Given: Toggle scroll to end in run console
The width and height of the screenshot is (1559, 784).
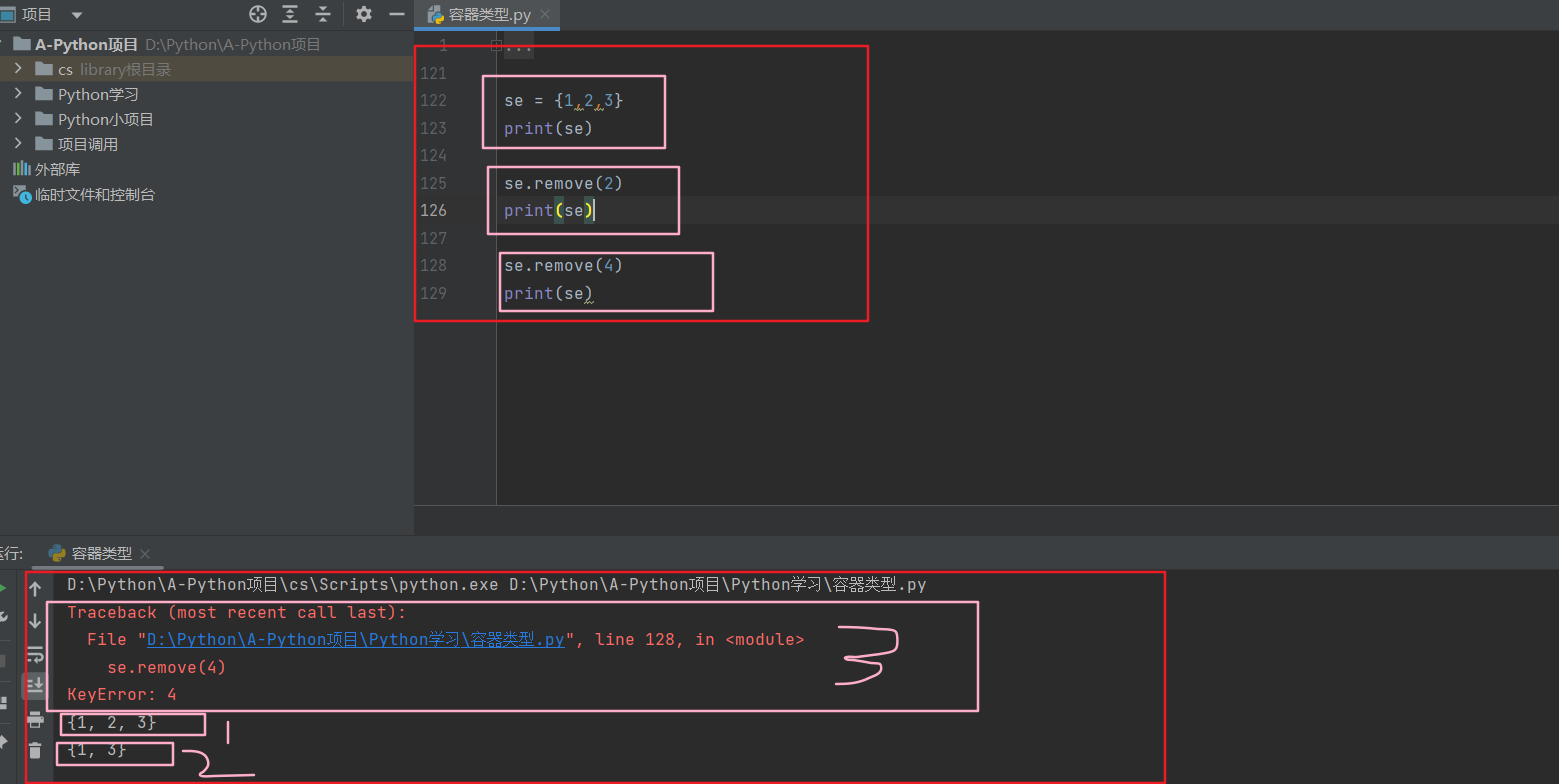Looking at the screenshot, I should 35,686.
